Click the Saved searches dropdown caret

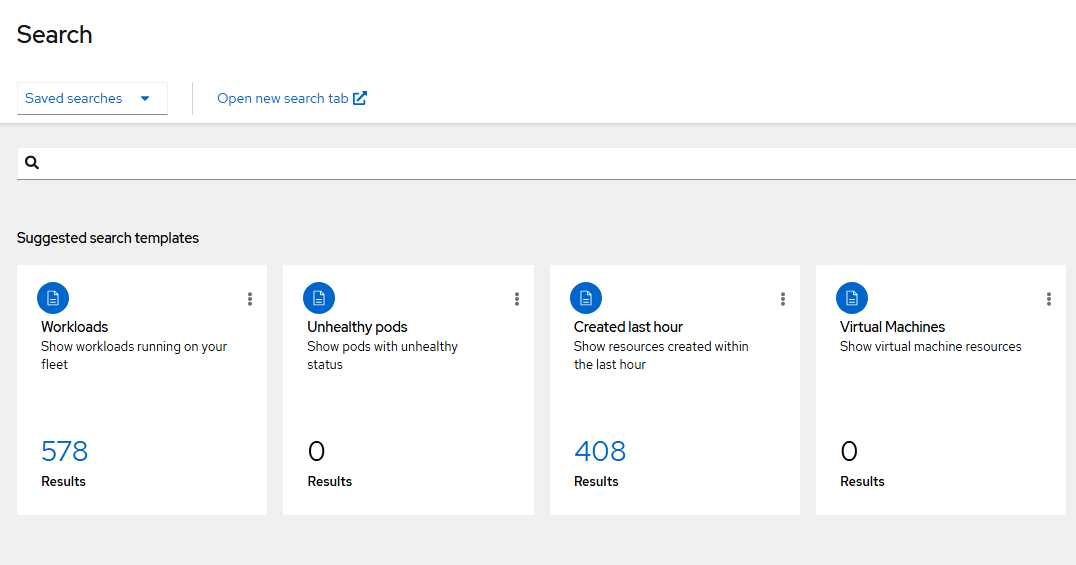click(145, 98)
